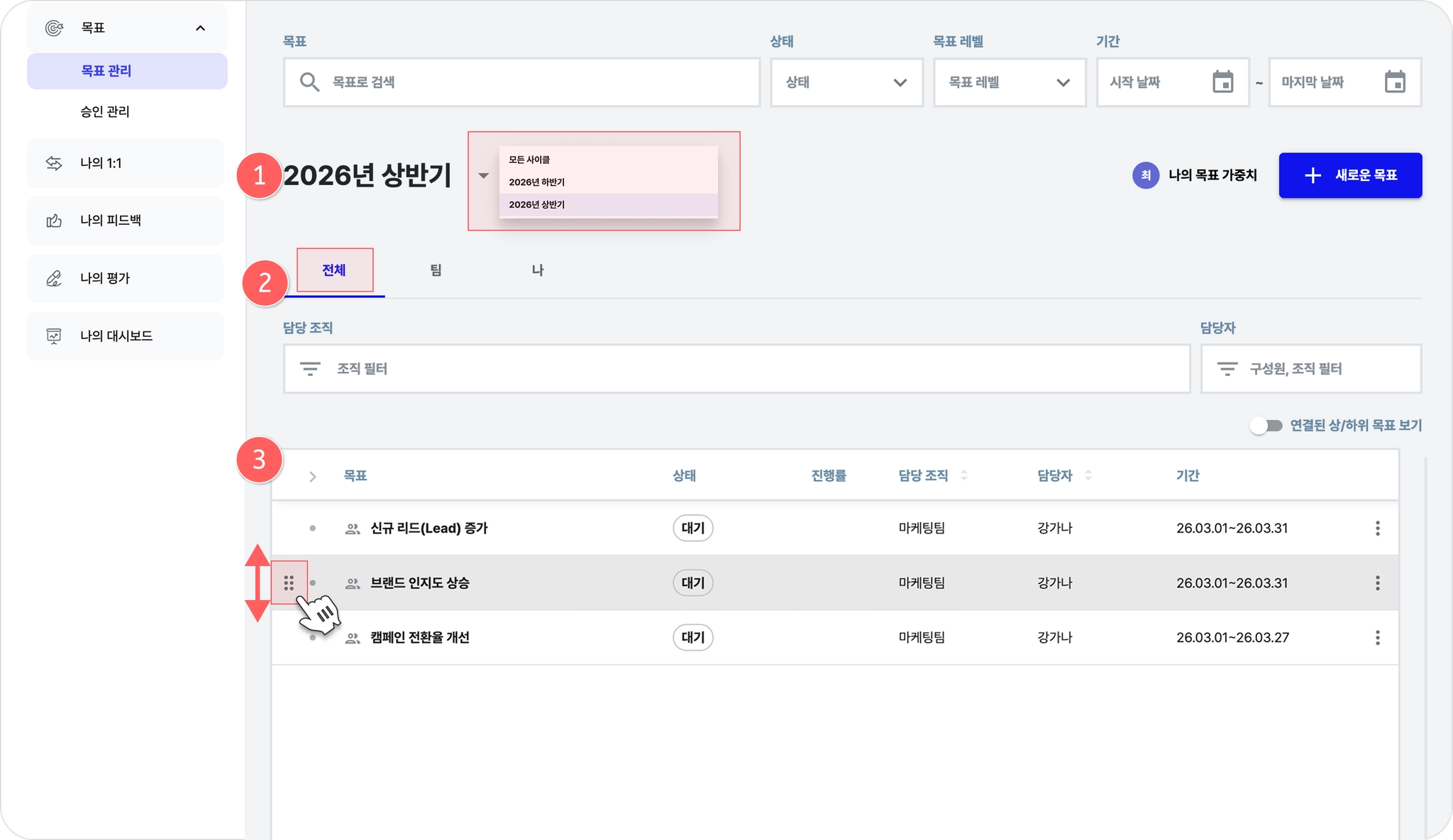Expand all rows with header chevron arrow
The height and width of the screenshot is (840, 1453).
pos(312,477)
